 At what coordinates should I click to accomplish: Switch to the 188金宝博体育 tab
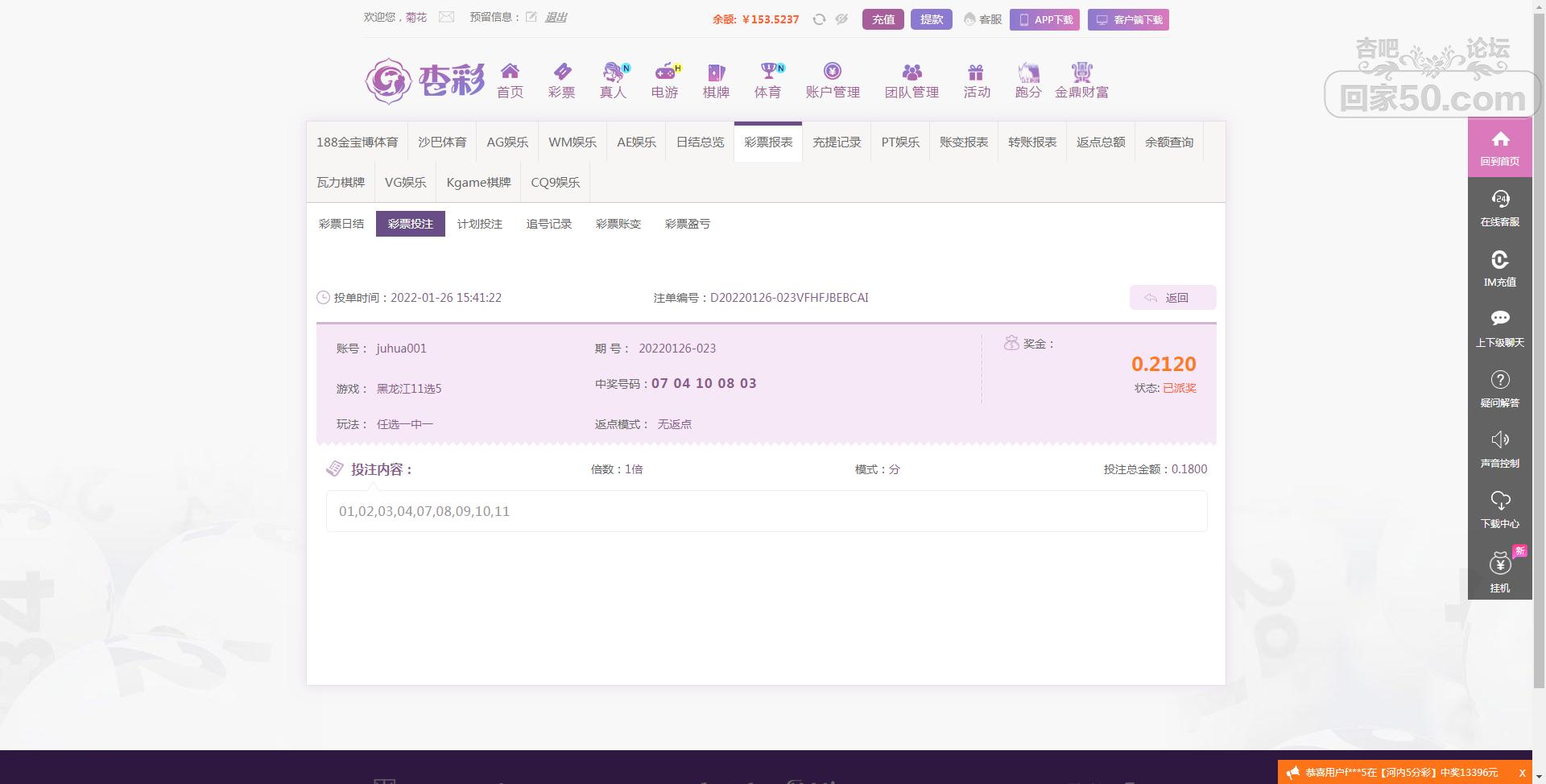(357, 142)
